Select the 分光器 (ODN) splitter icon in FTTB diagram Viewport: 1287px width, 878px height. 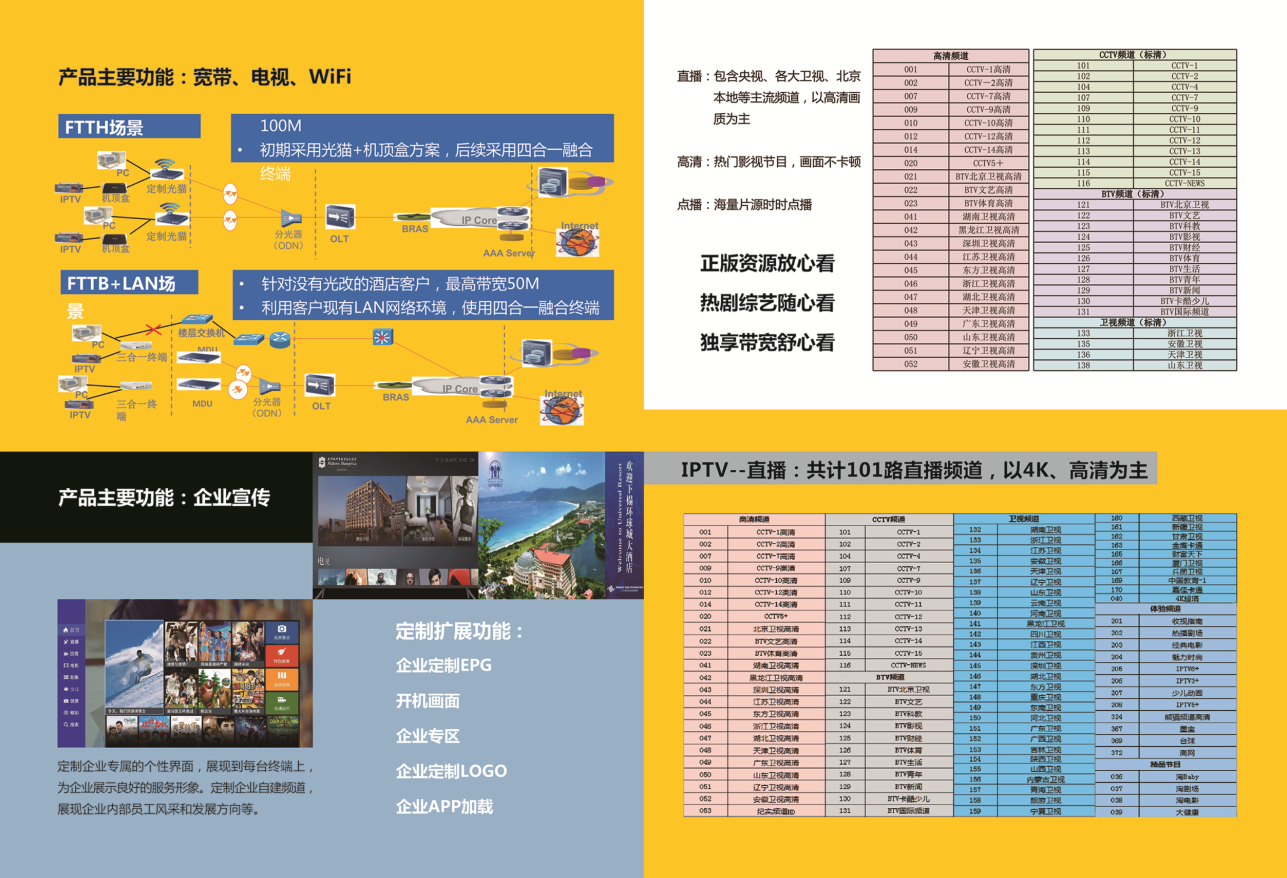[268, 386]
